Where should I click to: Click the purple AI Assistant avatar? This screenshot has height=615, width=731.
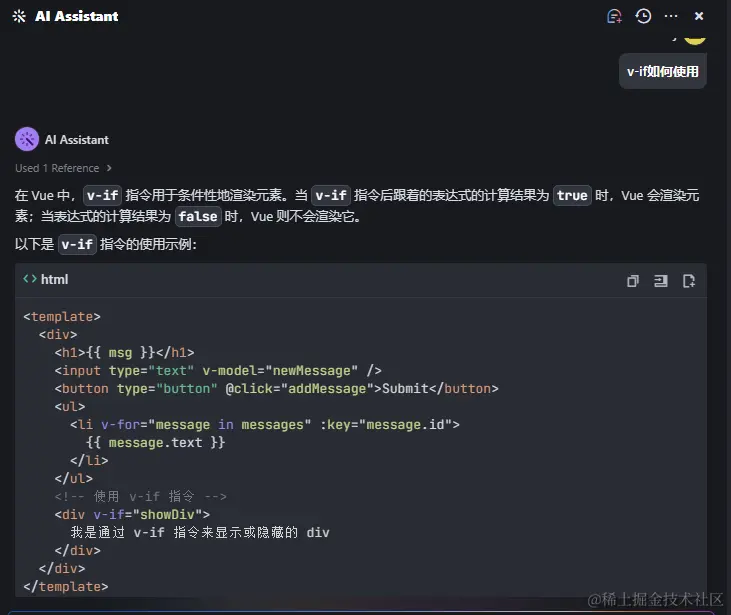27,139
